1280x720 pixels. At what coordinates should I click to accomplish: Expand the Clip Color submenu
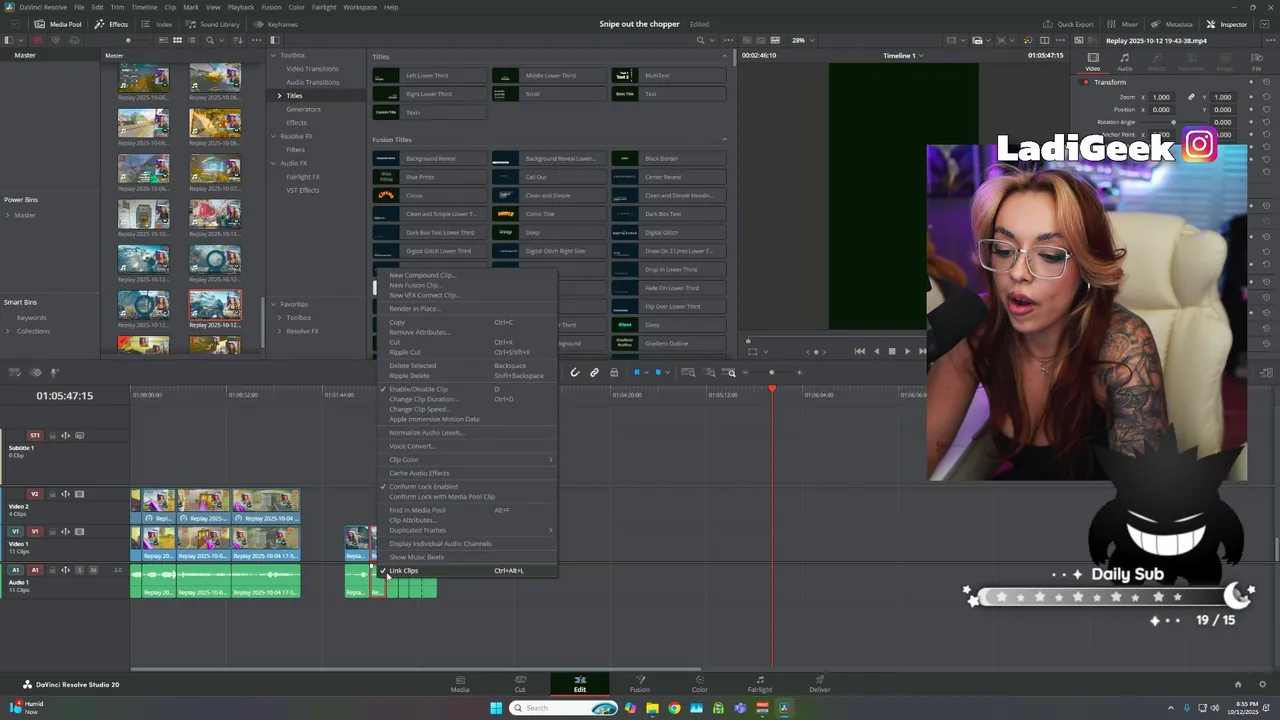click(x=466, y=459)
